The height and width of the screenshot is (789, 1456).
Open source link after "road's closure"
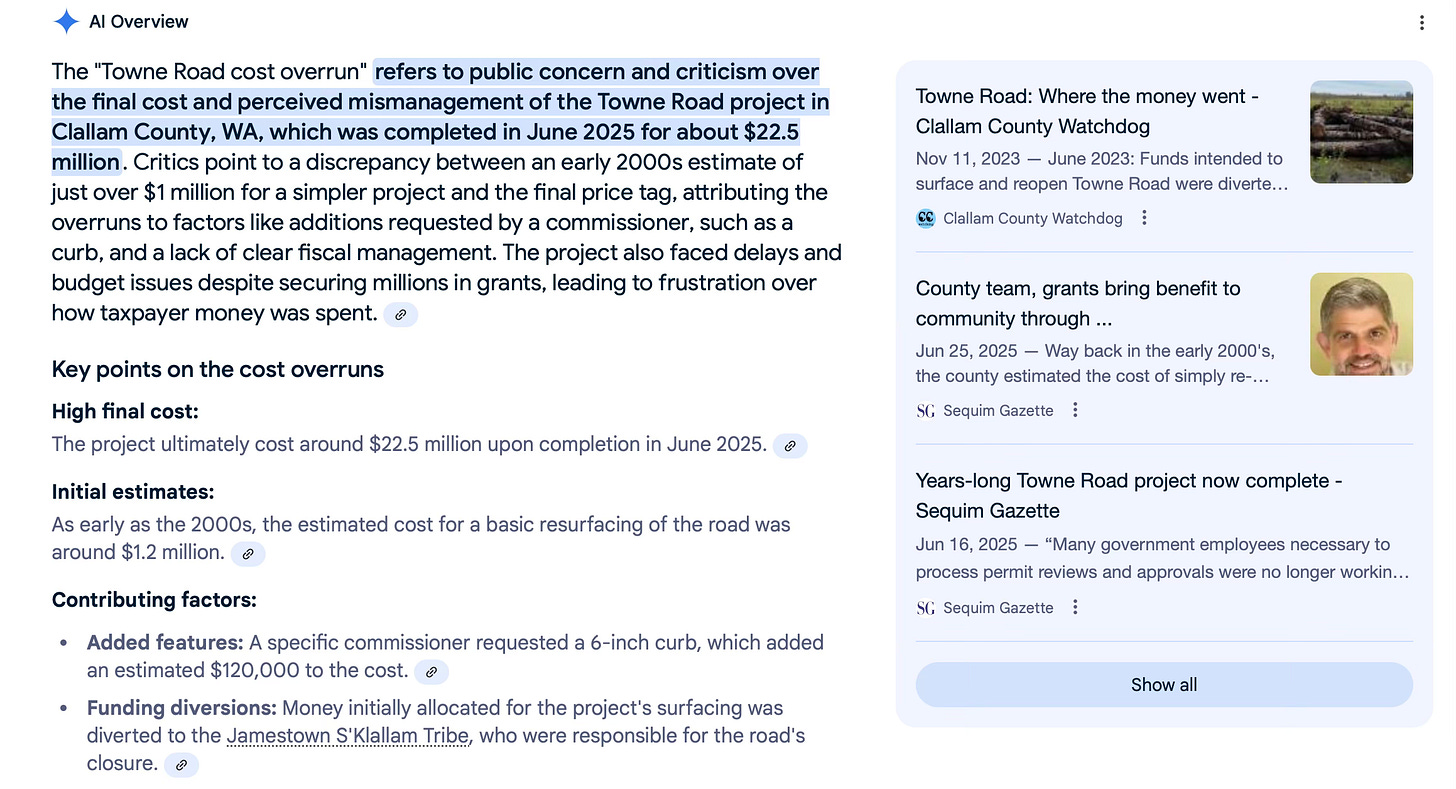pos(181,765)
